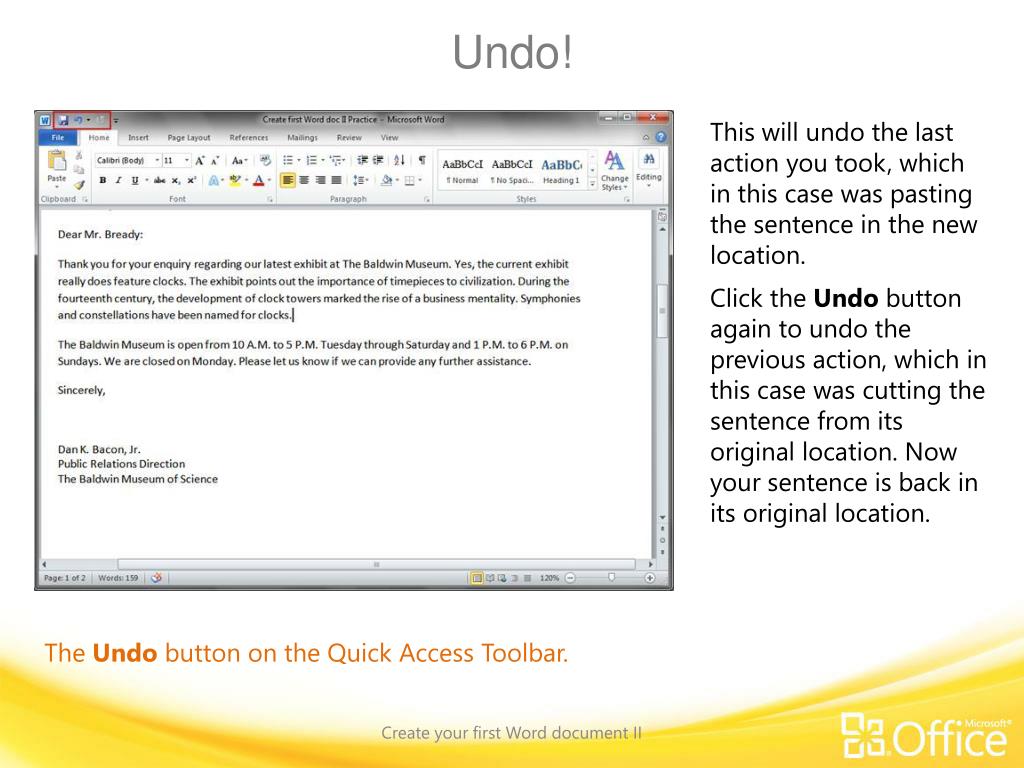Screen dimensions: 1024x768
Task: Open Customize Quick Access Toolbar dropdown
Action: 116,121
